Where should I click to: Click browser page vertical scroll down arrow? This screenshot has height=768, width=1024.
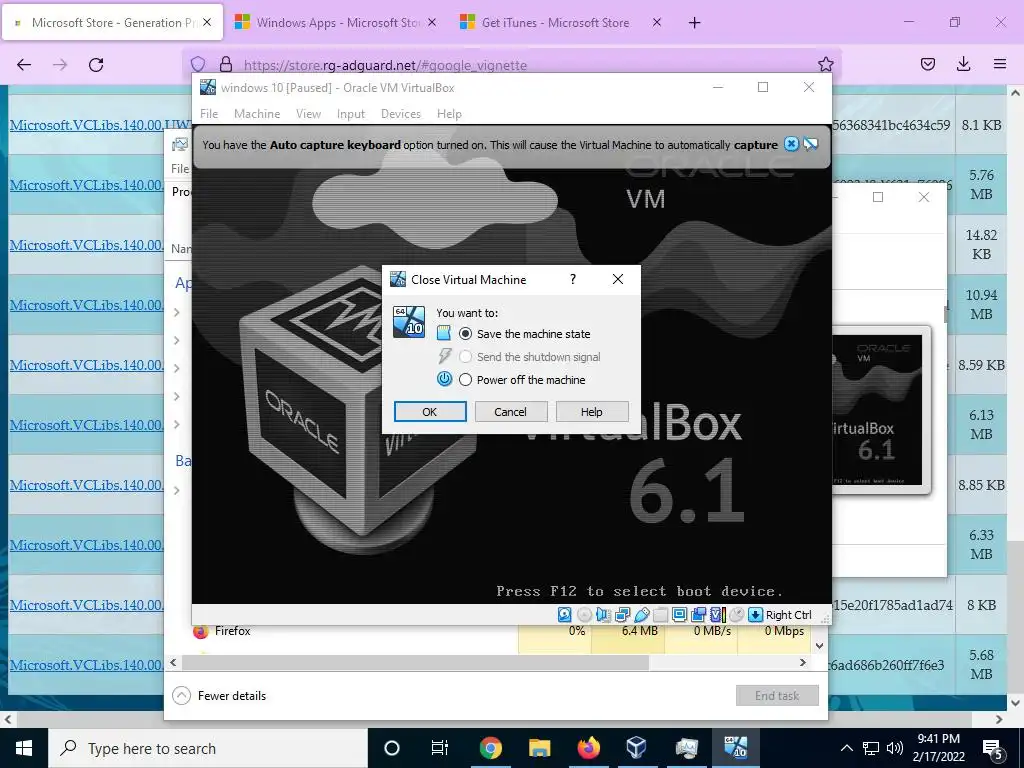coord(1015,703)
